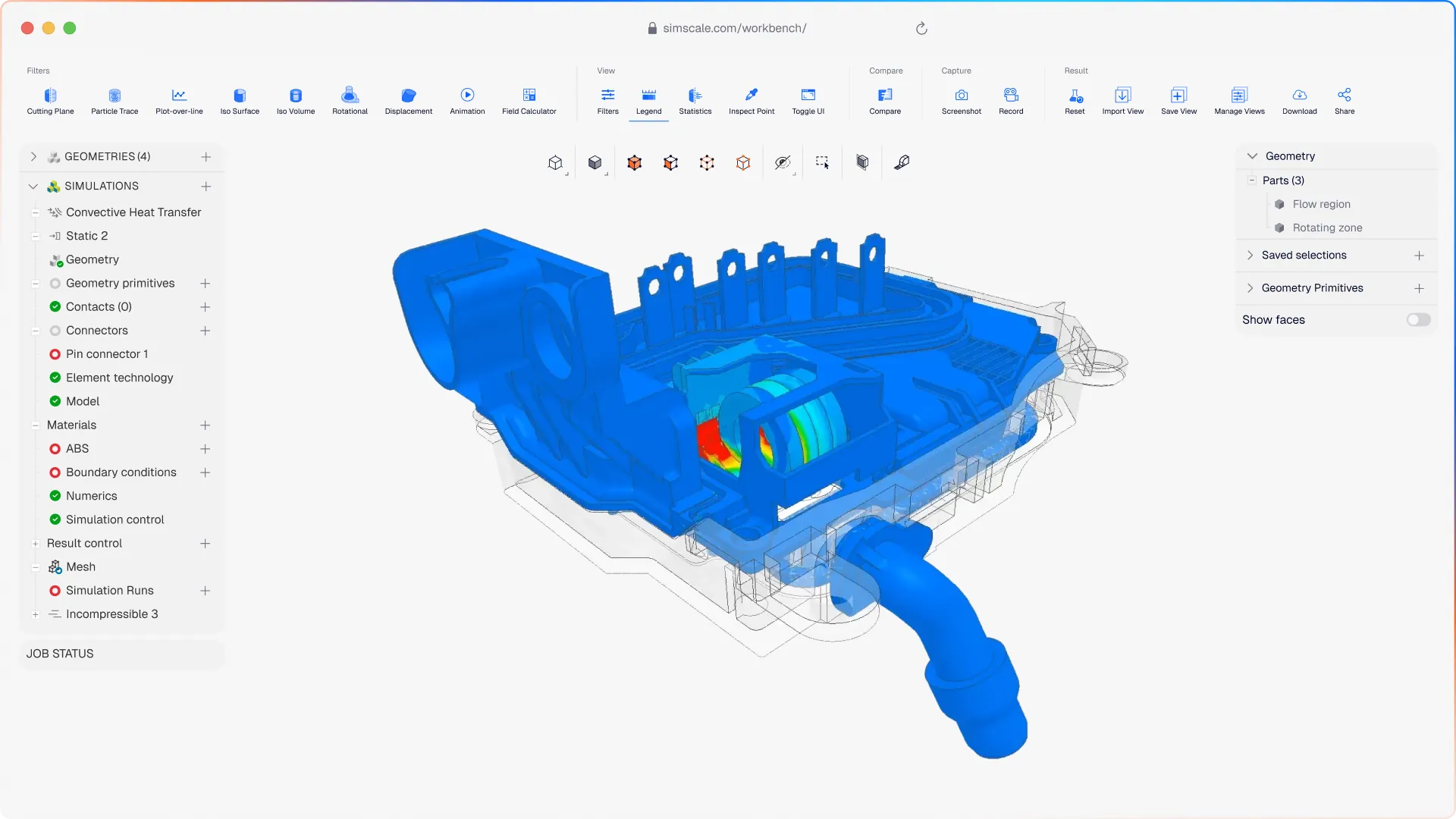Take a Screenshot of the view
This screenshot has width=1456, height=819.
(962, 101)
